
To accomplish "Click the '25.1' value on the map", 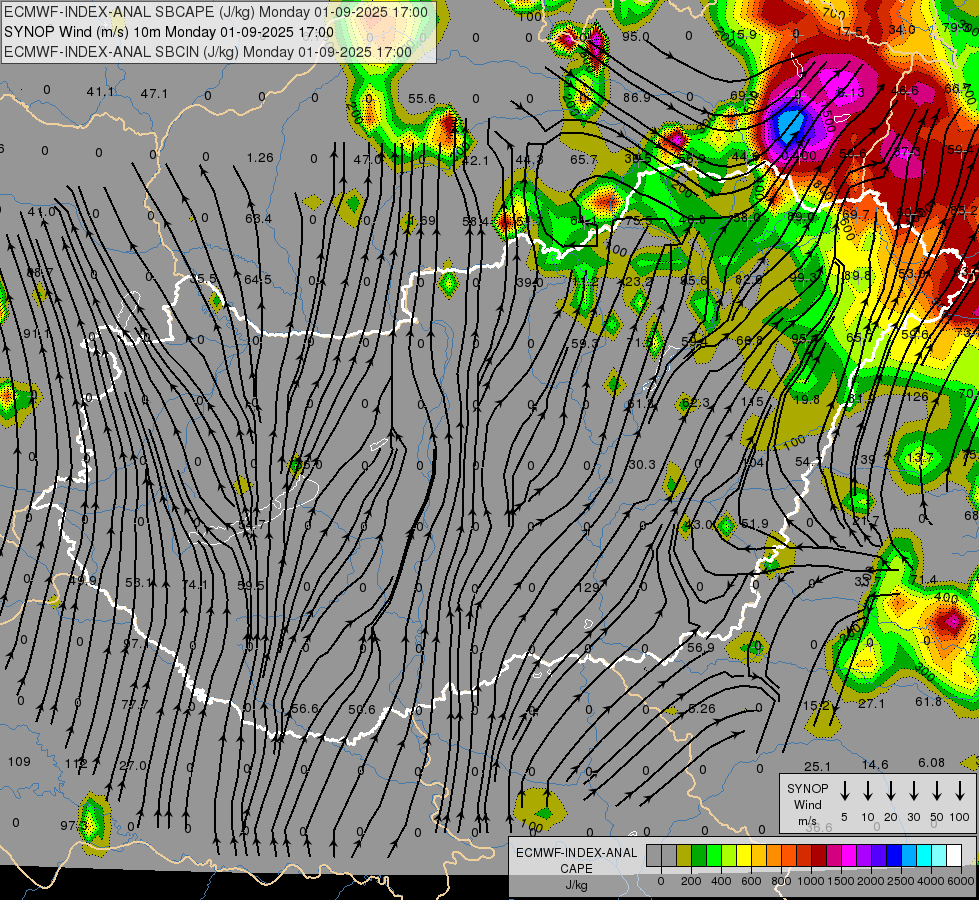I will 817,766.
